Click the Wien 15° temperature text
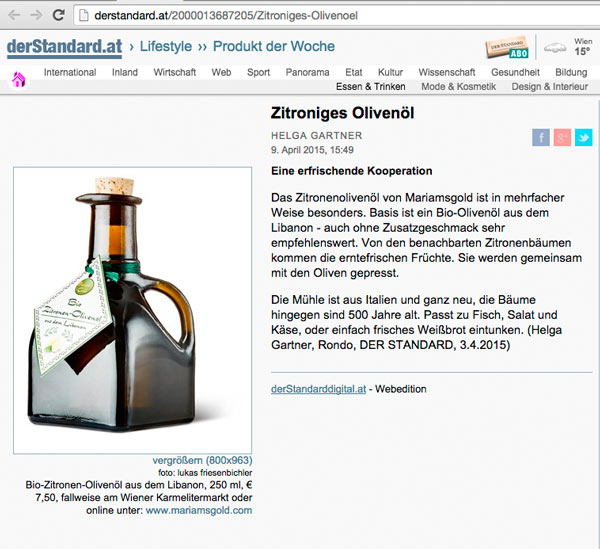The image size is (600, 549). pos(583,47)
